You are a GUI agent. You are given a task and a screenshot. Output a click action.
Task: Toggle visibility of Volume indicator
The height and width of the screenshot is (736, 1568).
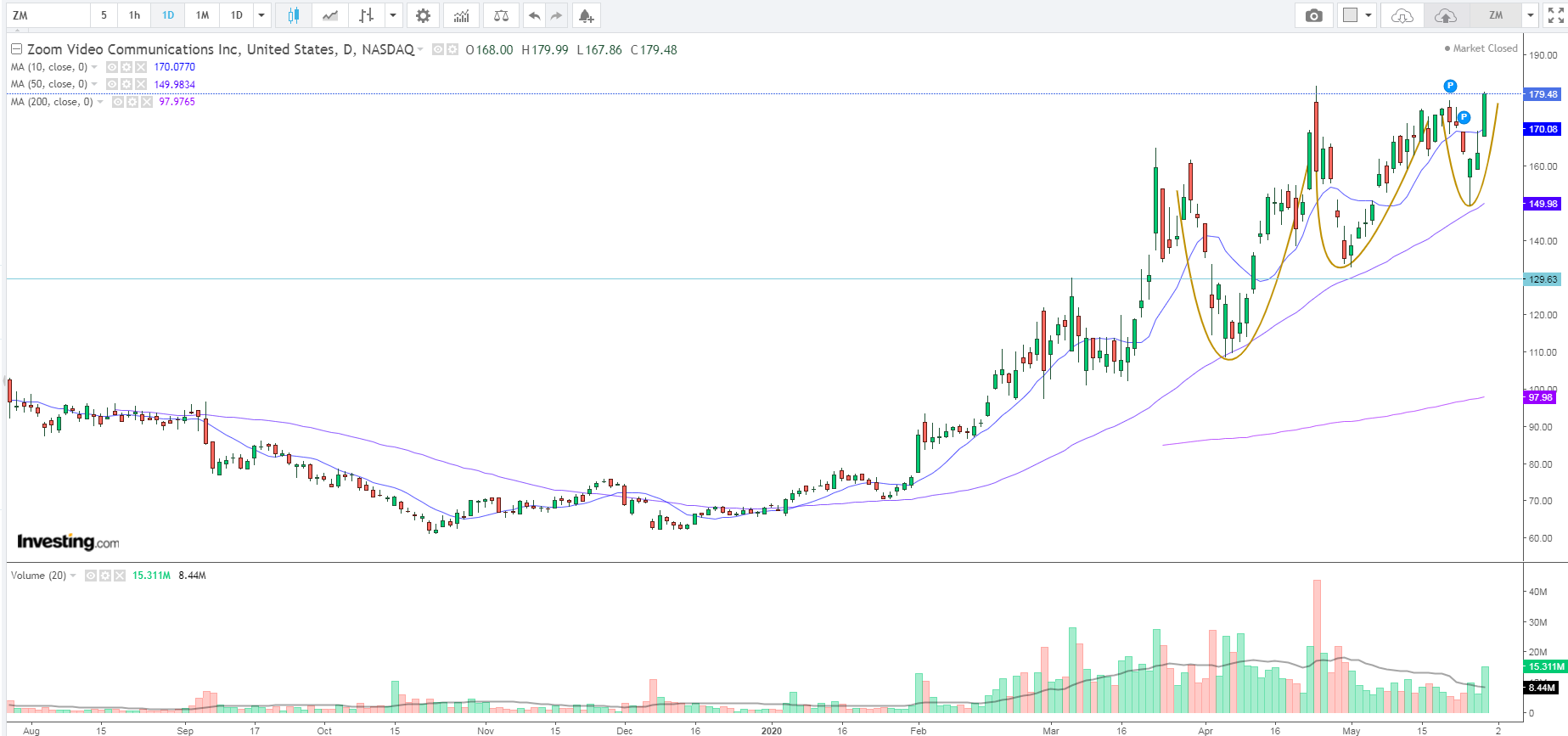tap(91, 576)
